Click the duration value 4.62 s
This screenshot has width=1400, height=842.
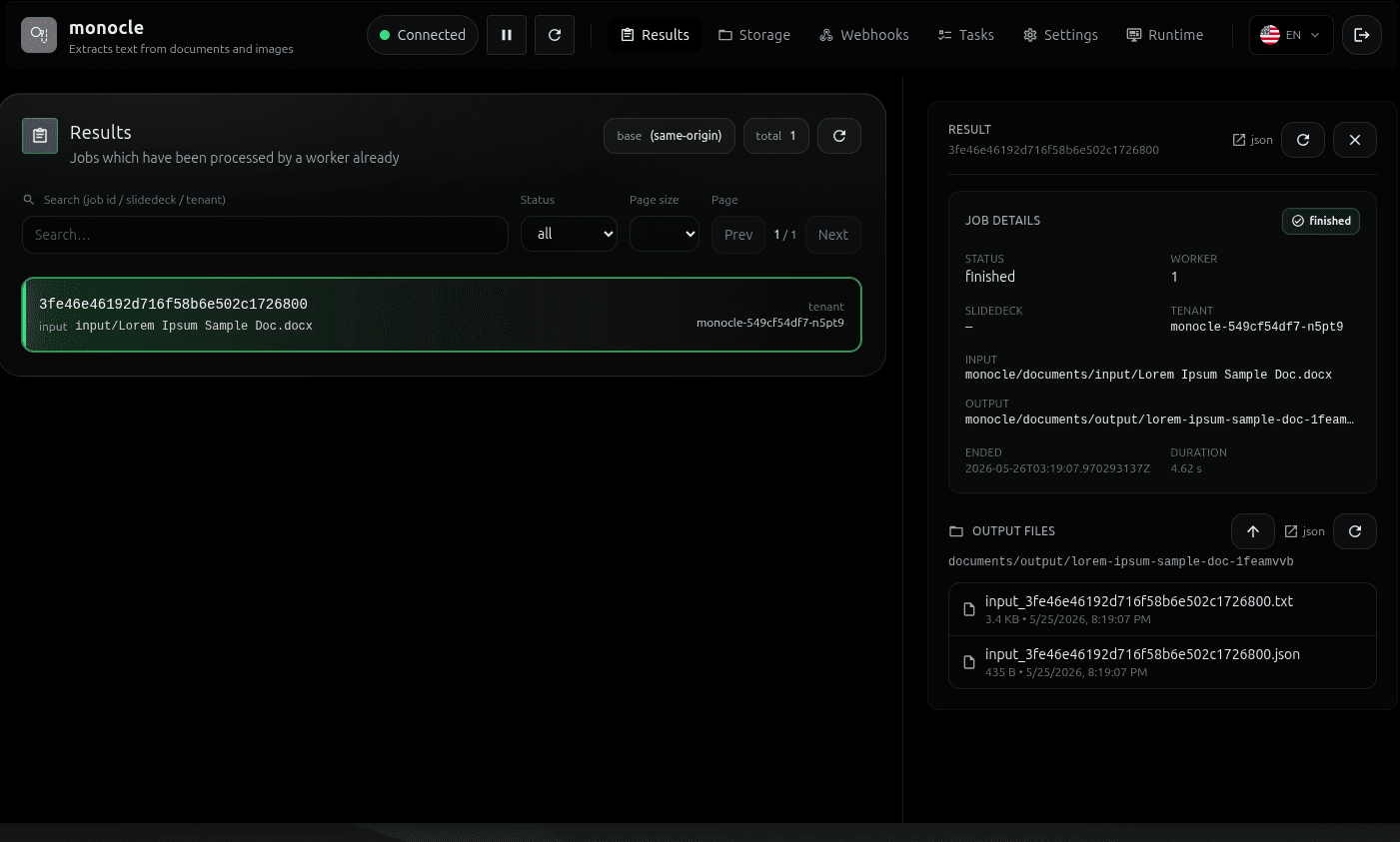[x=1186, y=468]
